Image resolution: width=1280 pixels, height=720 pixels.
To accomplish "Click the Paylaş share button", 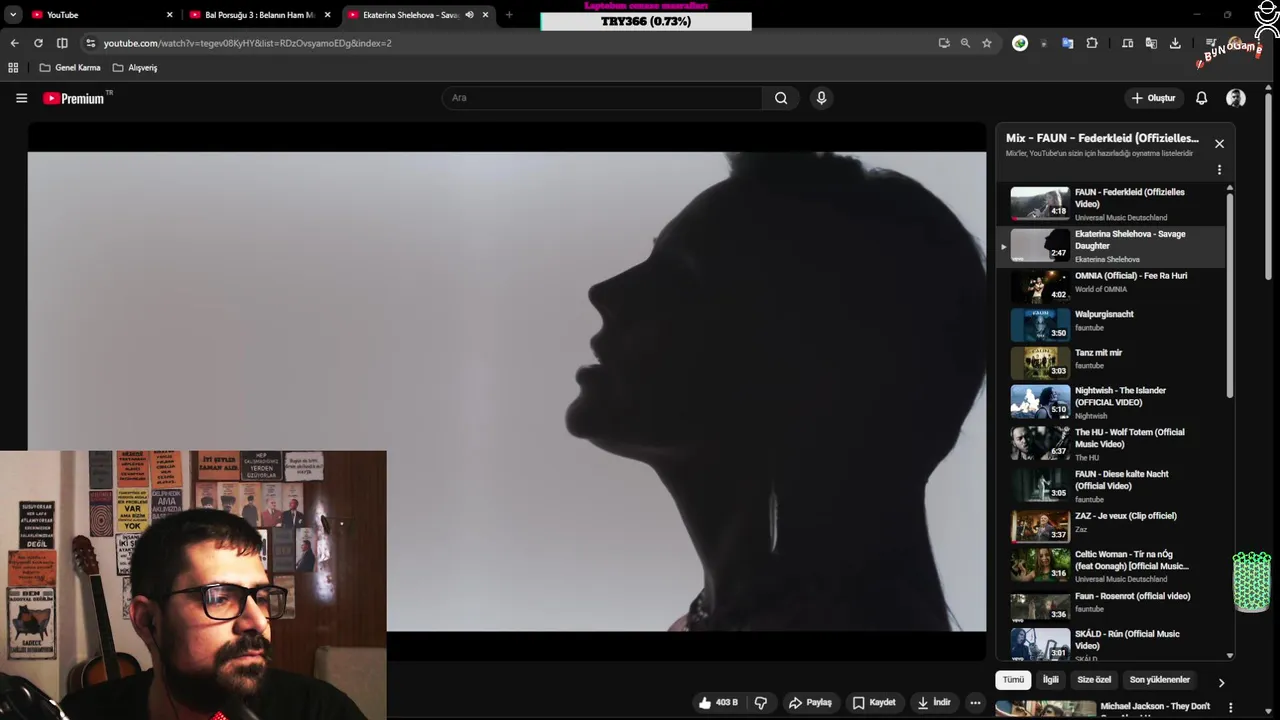I will click(810, 703).
